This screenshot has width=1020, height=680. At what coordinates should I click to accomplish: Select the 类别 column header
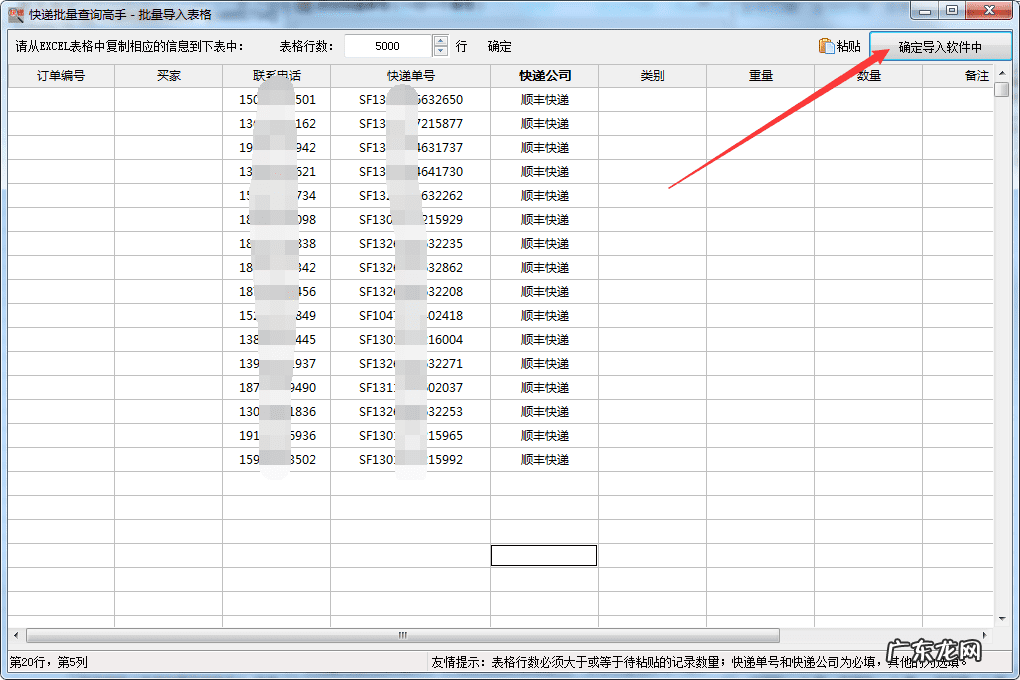[653, 76]
